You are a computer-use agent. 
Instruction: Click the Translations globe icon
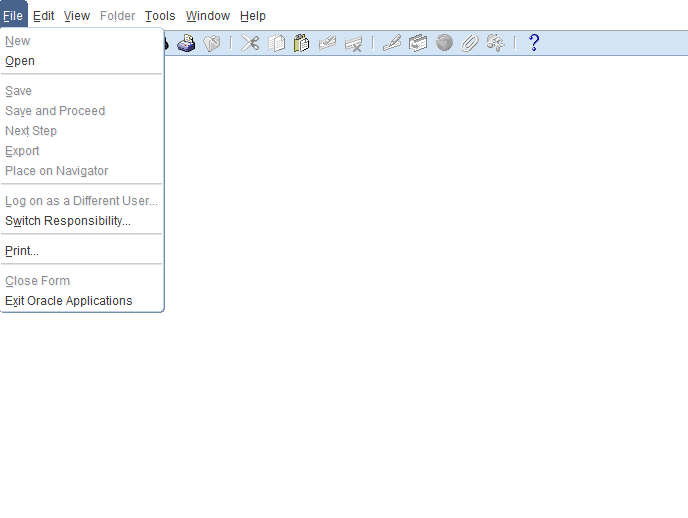[x=444, y=43]
